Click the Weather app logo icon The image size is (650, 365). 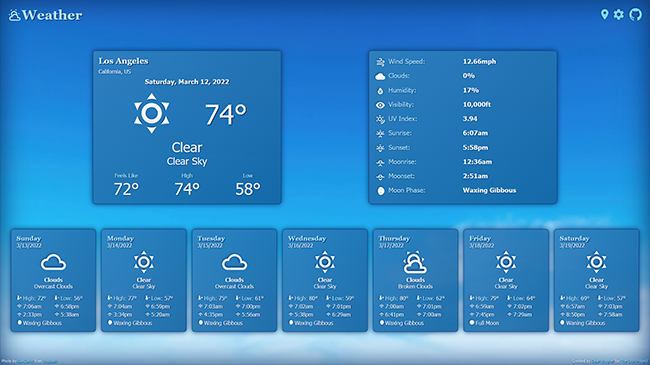(15, 15)
